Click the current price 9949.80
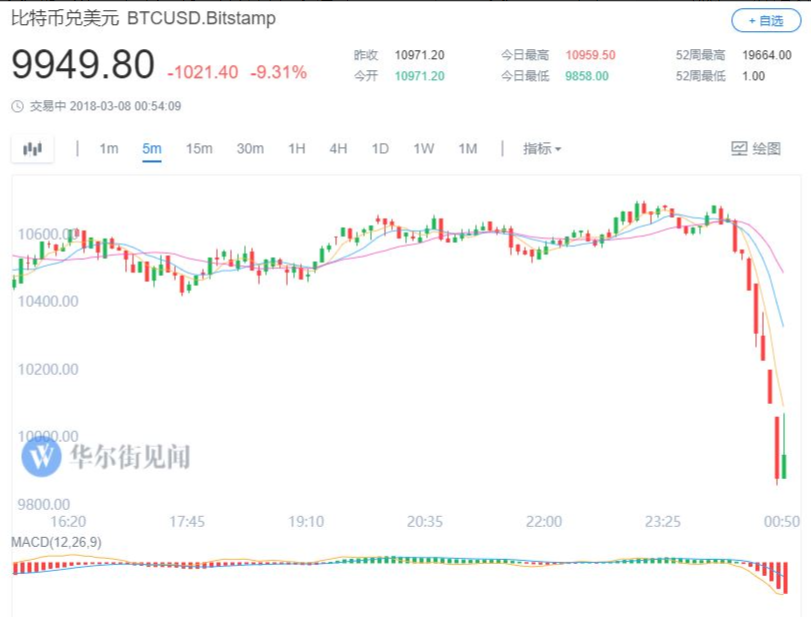Viewport: 811px width, 617px height. point(83,67)
